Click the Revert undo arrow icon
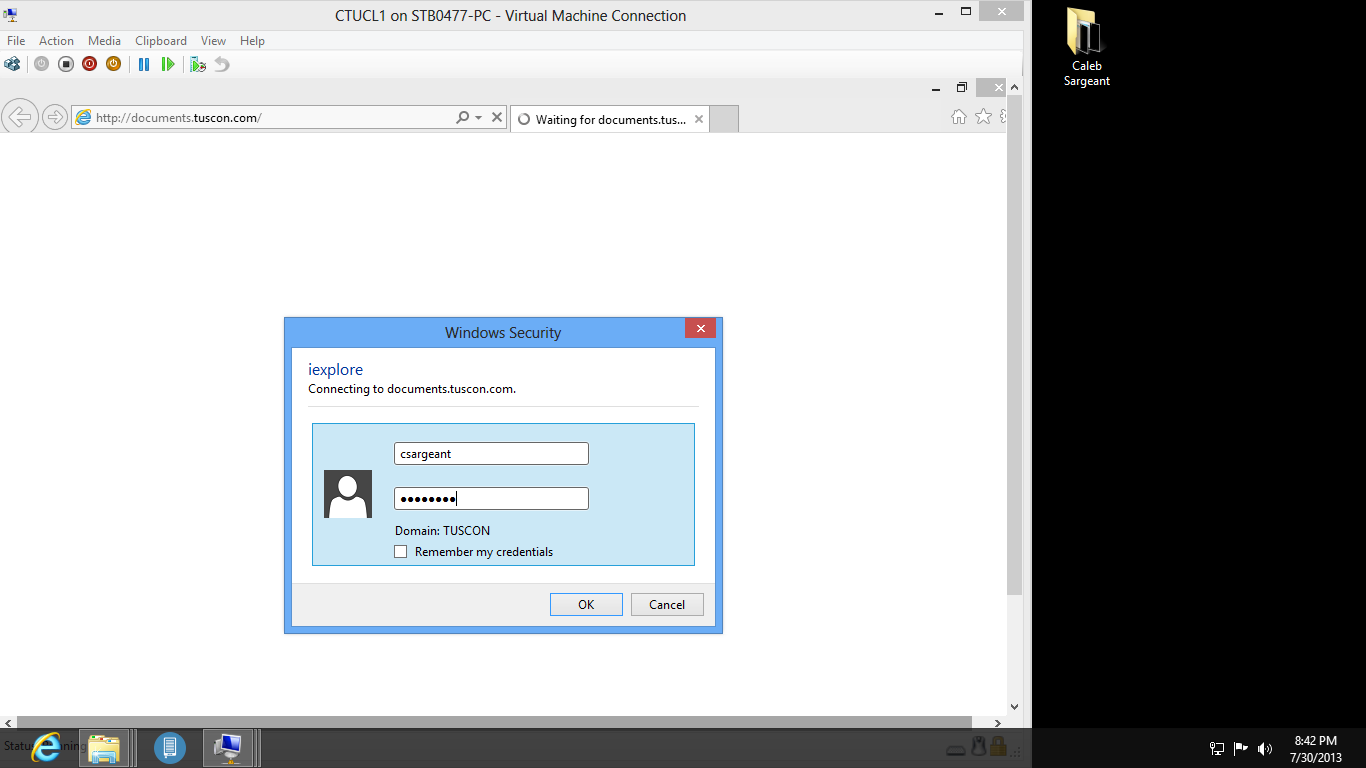Image resolution: width=1366 pixels, height=768 pixels. (222, 64)
